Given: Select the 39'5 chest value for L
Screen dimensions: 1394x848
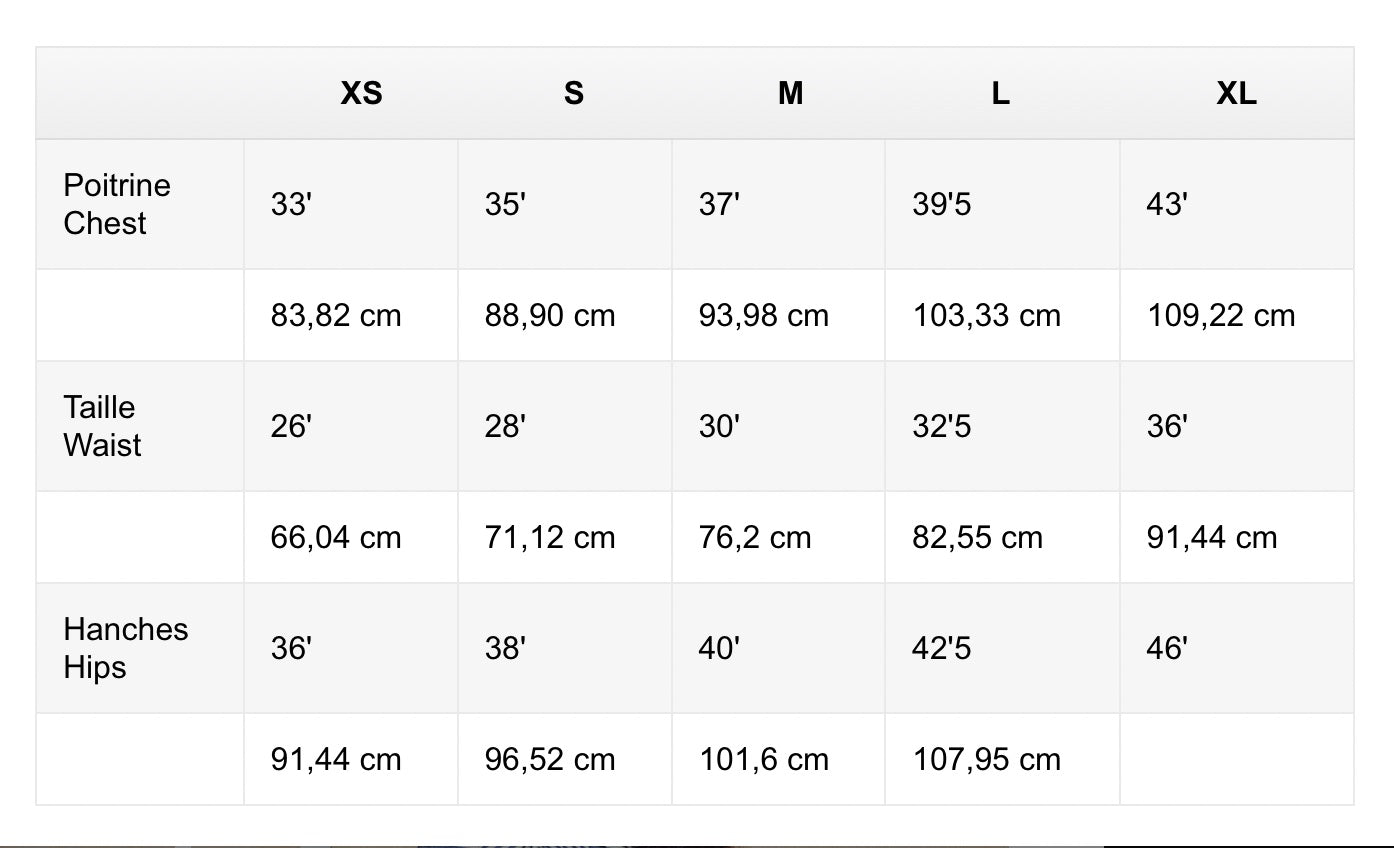Looking at the screenshot, I should (941, 205).
